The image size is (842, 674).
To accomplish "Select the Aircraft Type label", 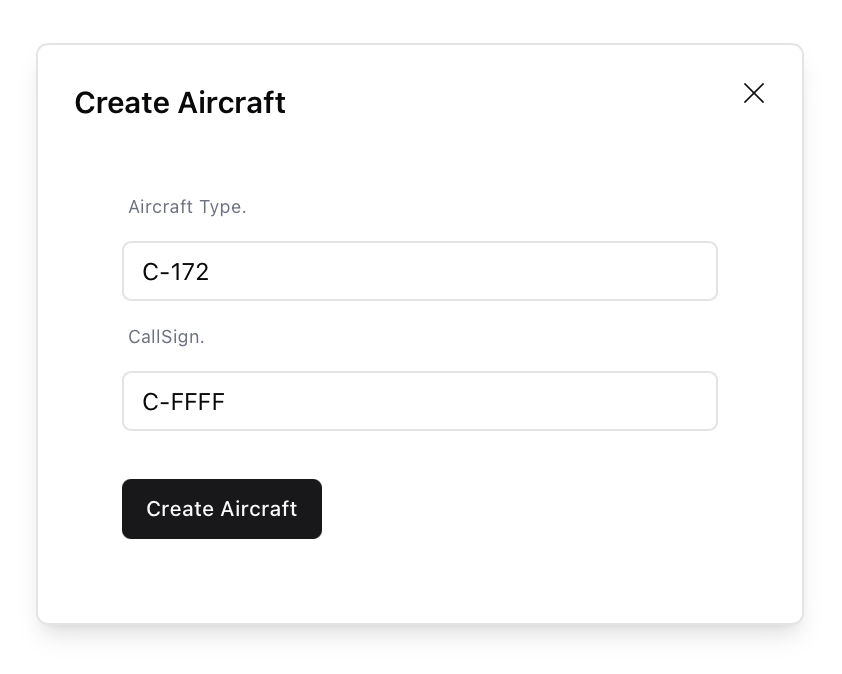I will pos(187,207).
